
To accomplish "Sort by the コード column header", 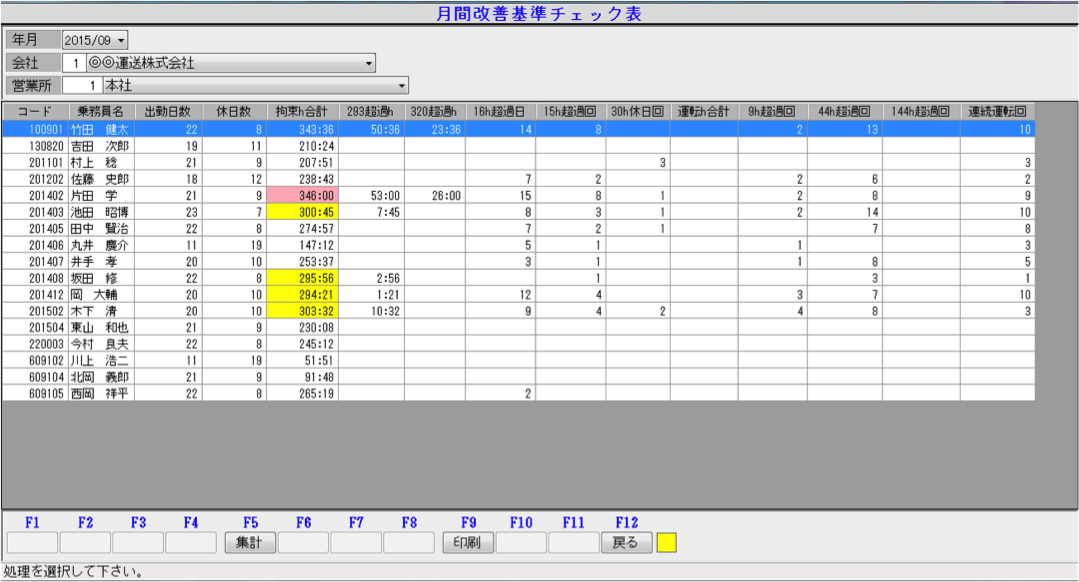I will click(x=35, y=111).
